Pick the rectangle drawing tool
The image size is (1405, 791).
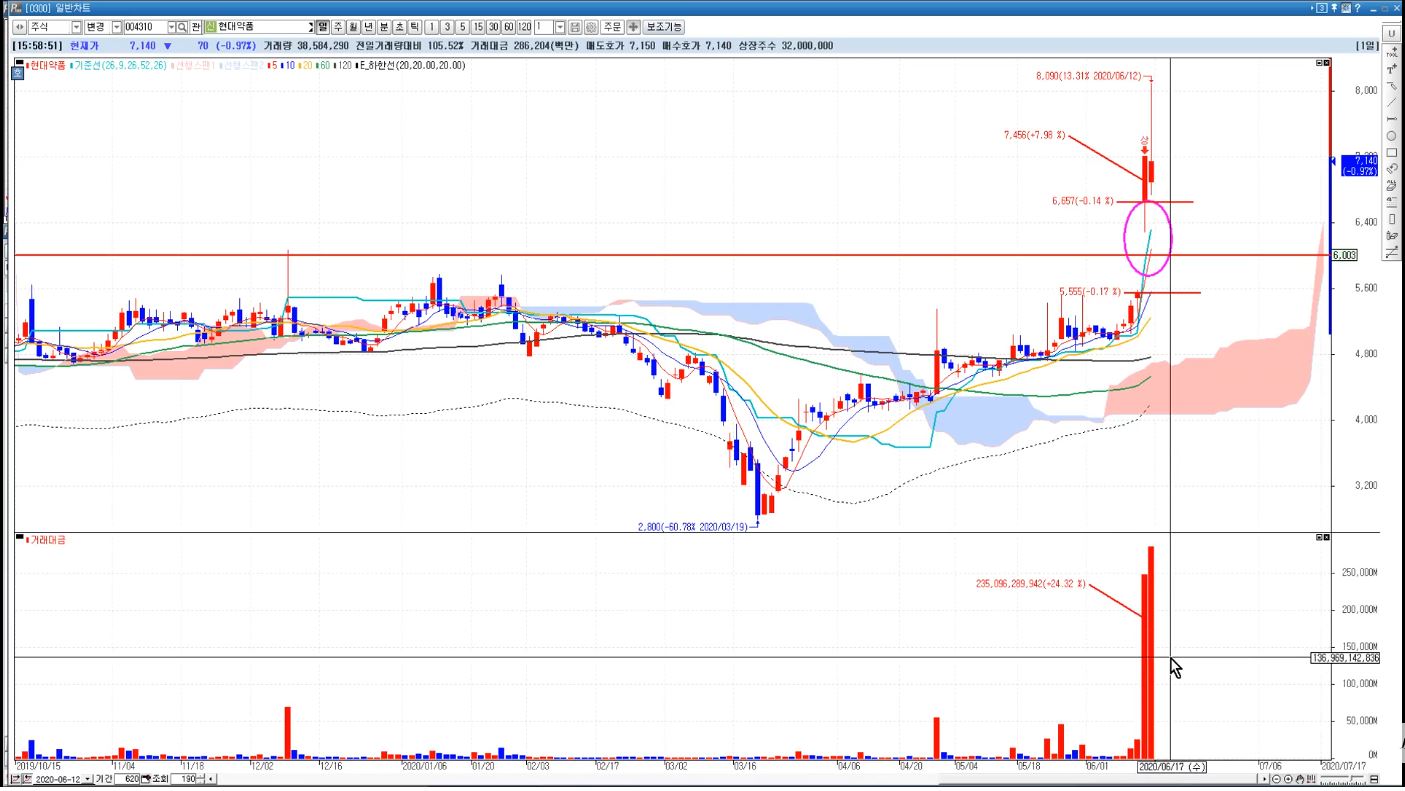coord(1392,152)
